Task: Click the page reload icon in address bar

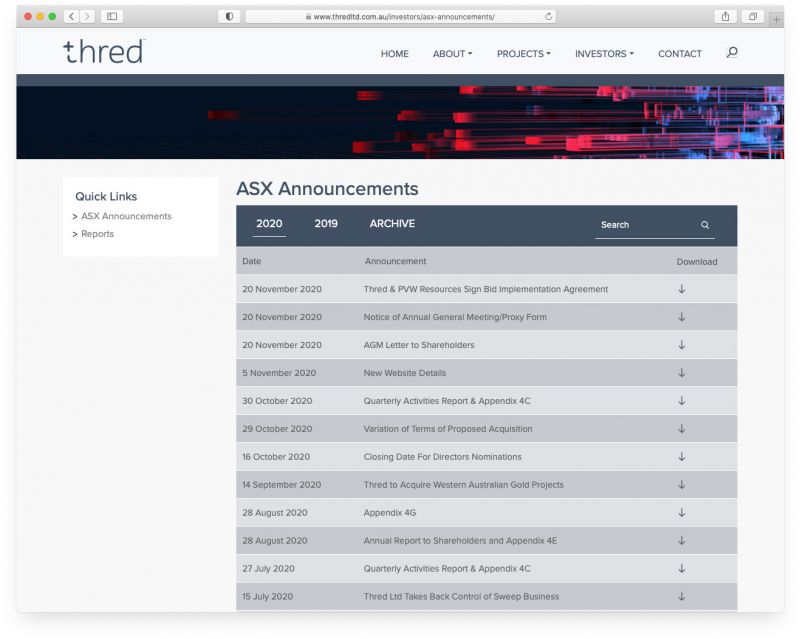Action: coord(549,17)
